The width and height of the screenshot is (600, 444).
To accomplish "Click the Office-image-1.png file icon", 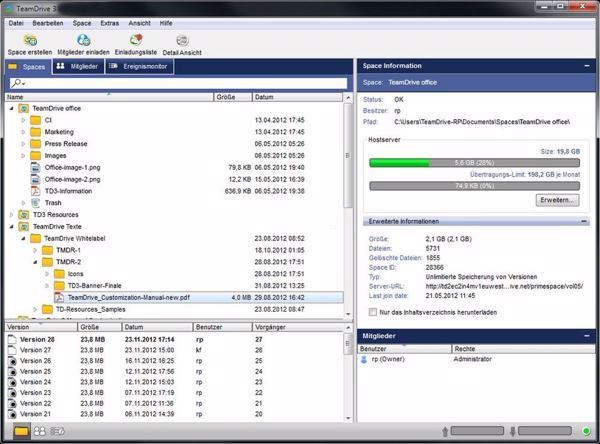I will point(36,167).
